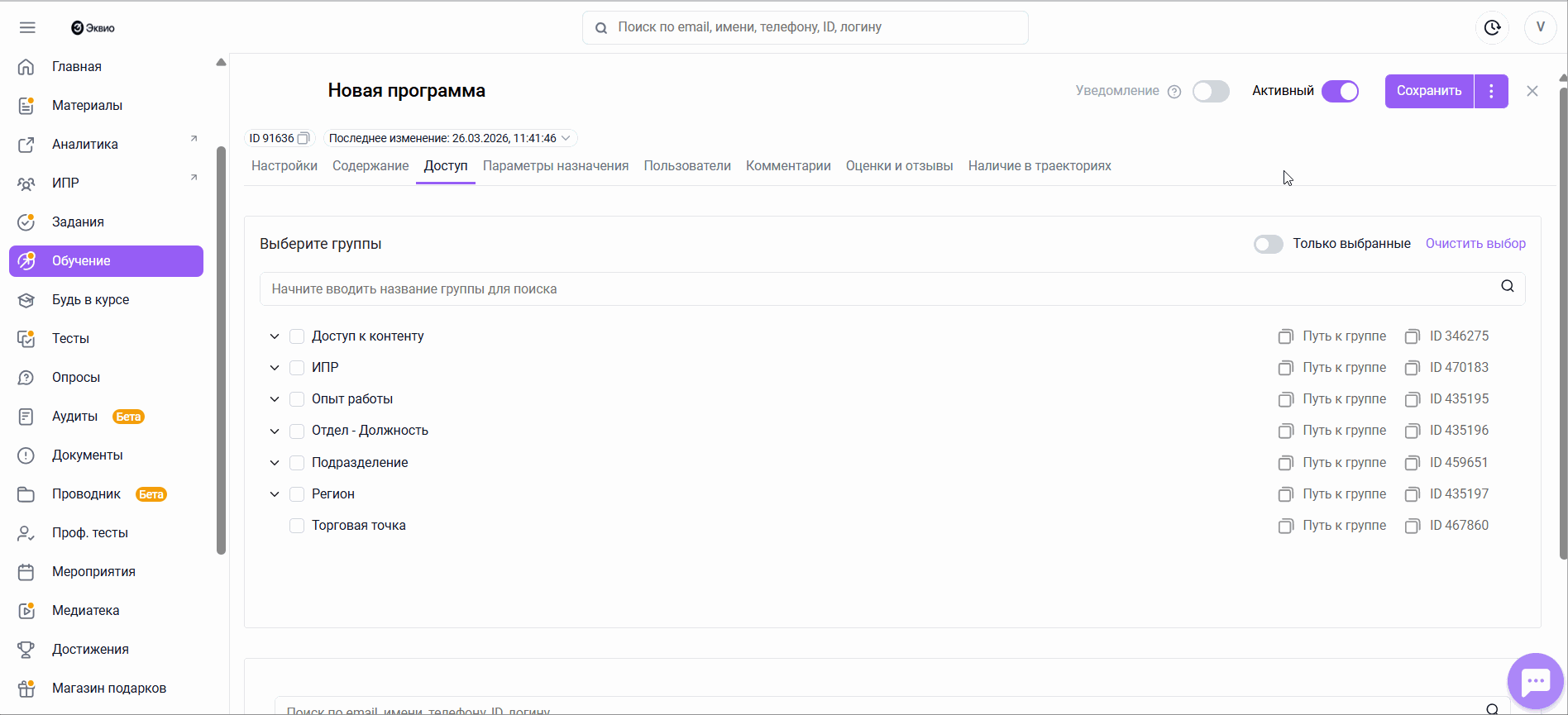This screenshot has height=715, width=1568.
Task: Copy program ID 91636 icon
Action: point(304,138)
